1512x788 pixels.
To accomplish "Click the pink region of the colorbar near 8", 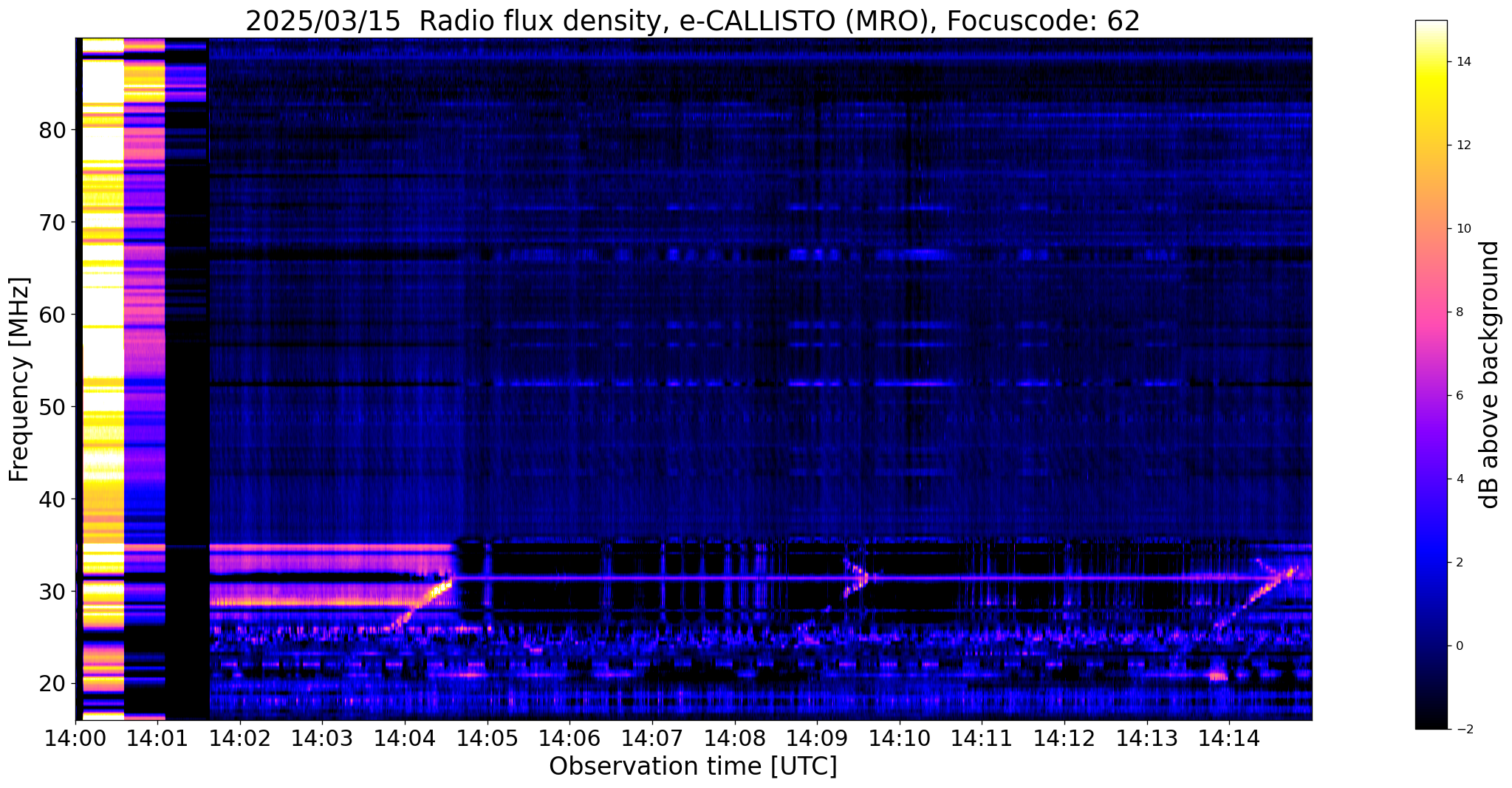I will (1431, 312).
